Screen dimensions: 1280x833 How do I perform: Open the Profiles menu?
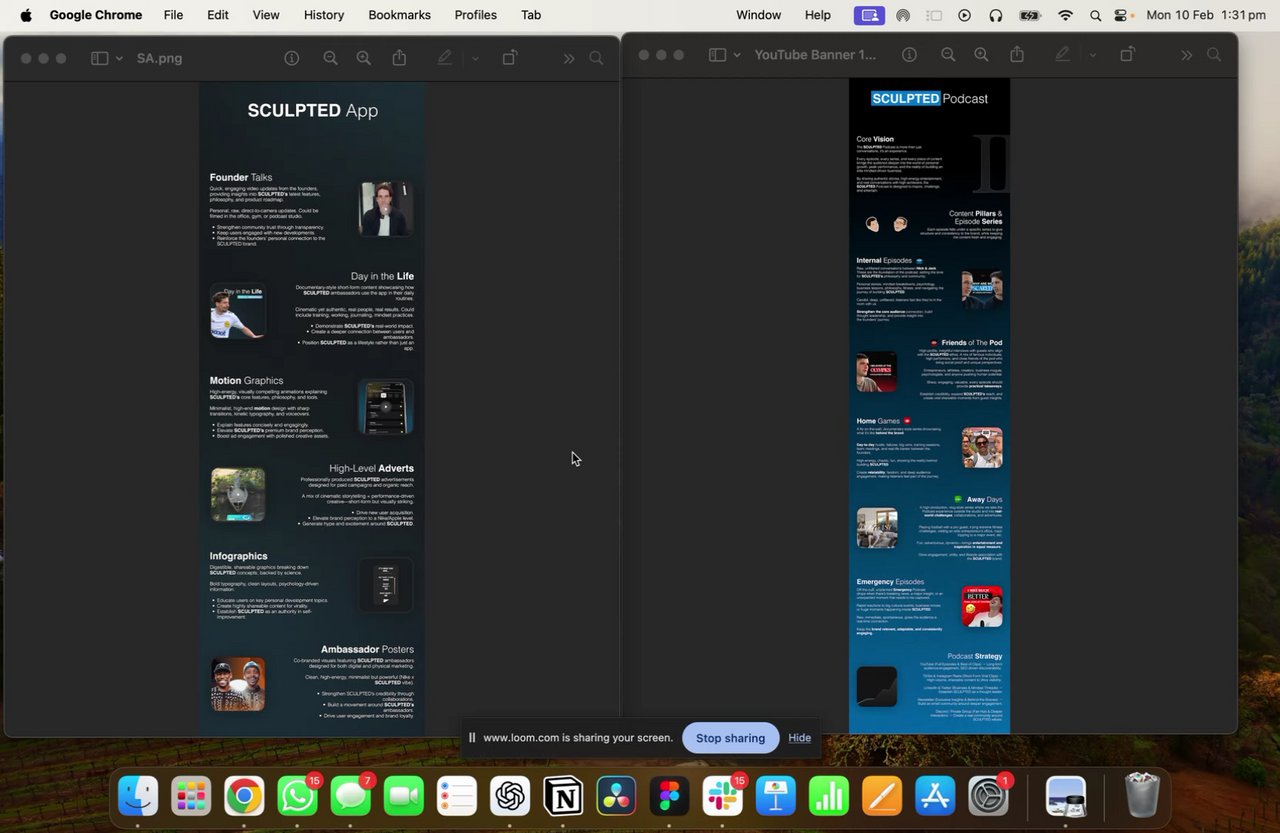(475, 15)
